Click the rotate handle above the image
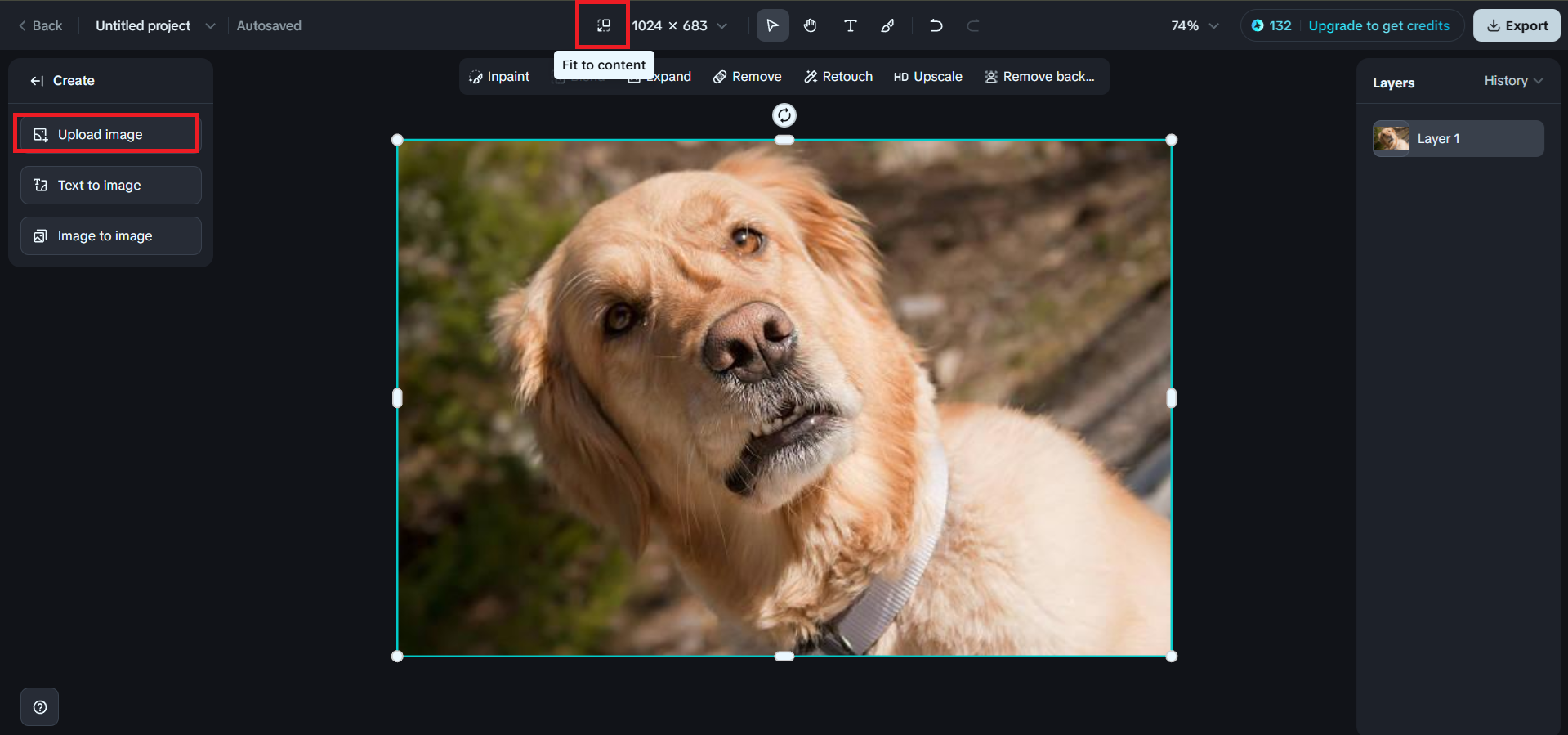1568x735 pixels. (x=784, y=115)
